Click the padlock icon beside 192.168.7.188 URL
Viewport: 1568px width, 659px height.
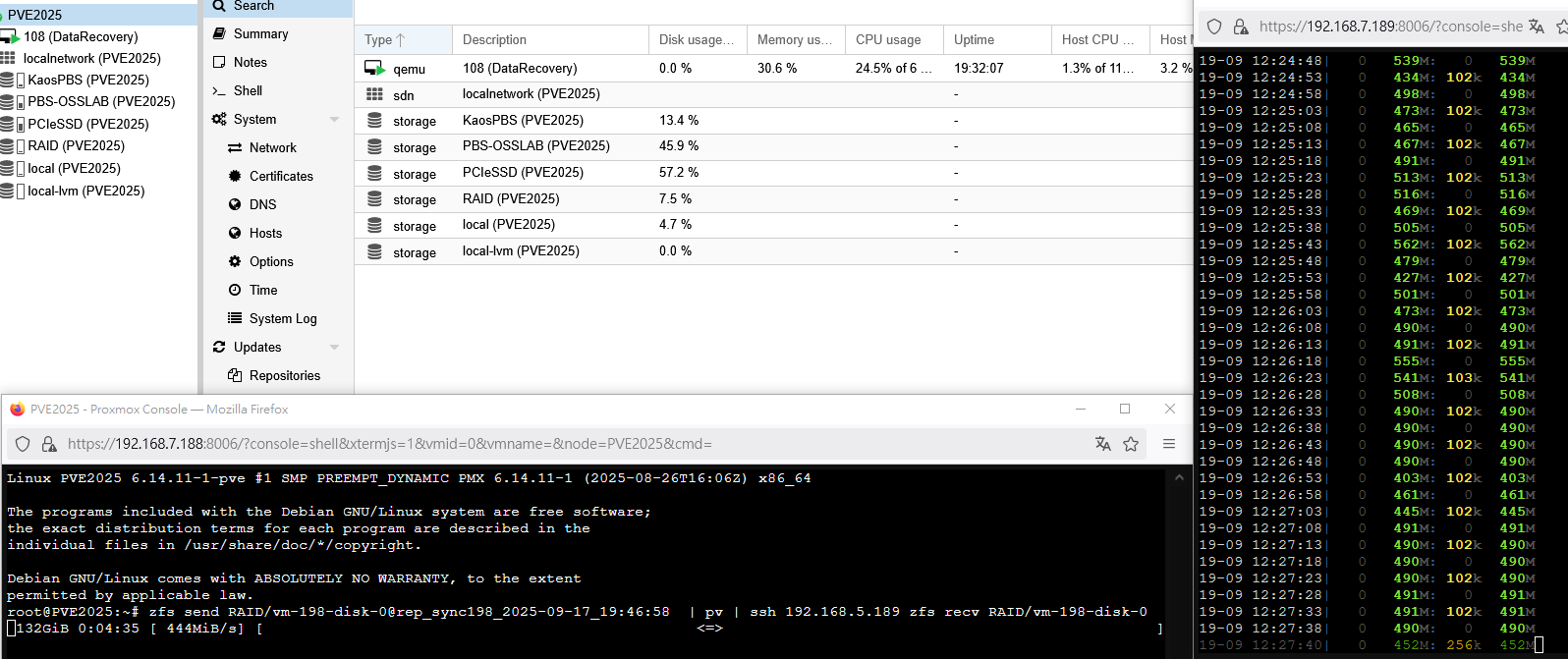click(x=49, y=444)
